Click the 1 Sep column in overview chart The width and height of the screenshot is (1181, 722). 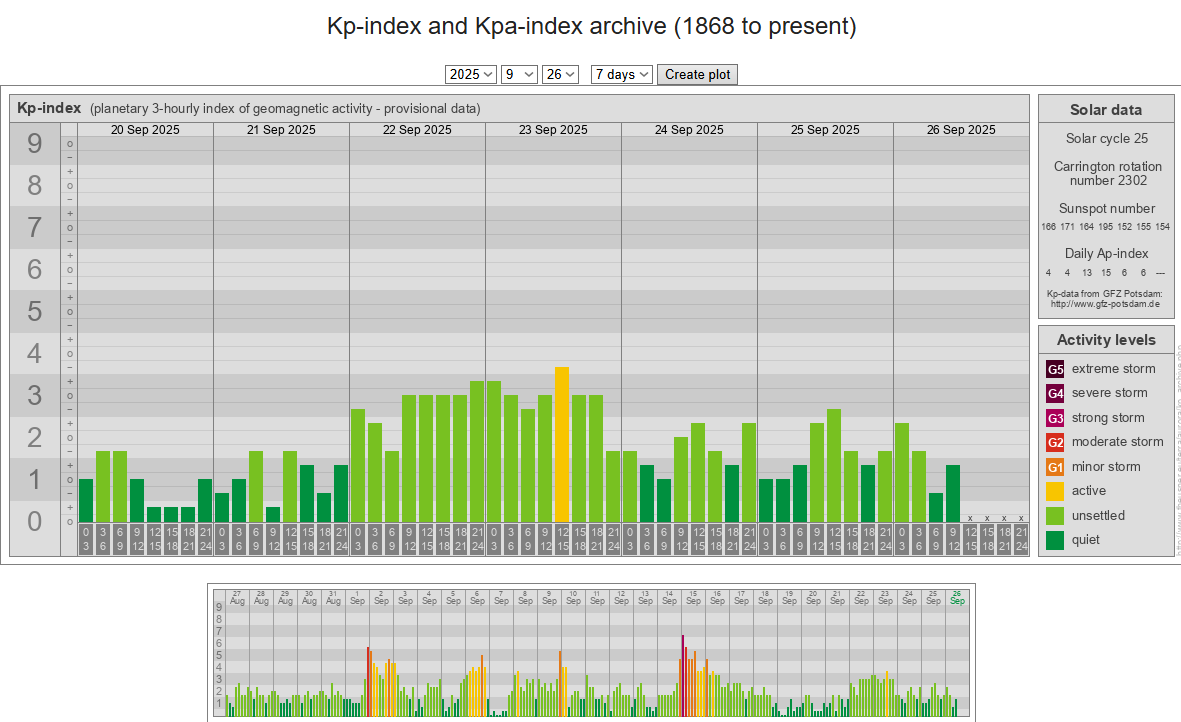tap(358, 650)
